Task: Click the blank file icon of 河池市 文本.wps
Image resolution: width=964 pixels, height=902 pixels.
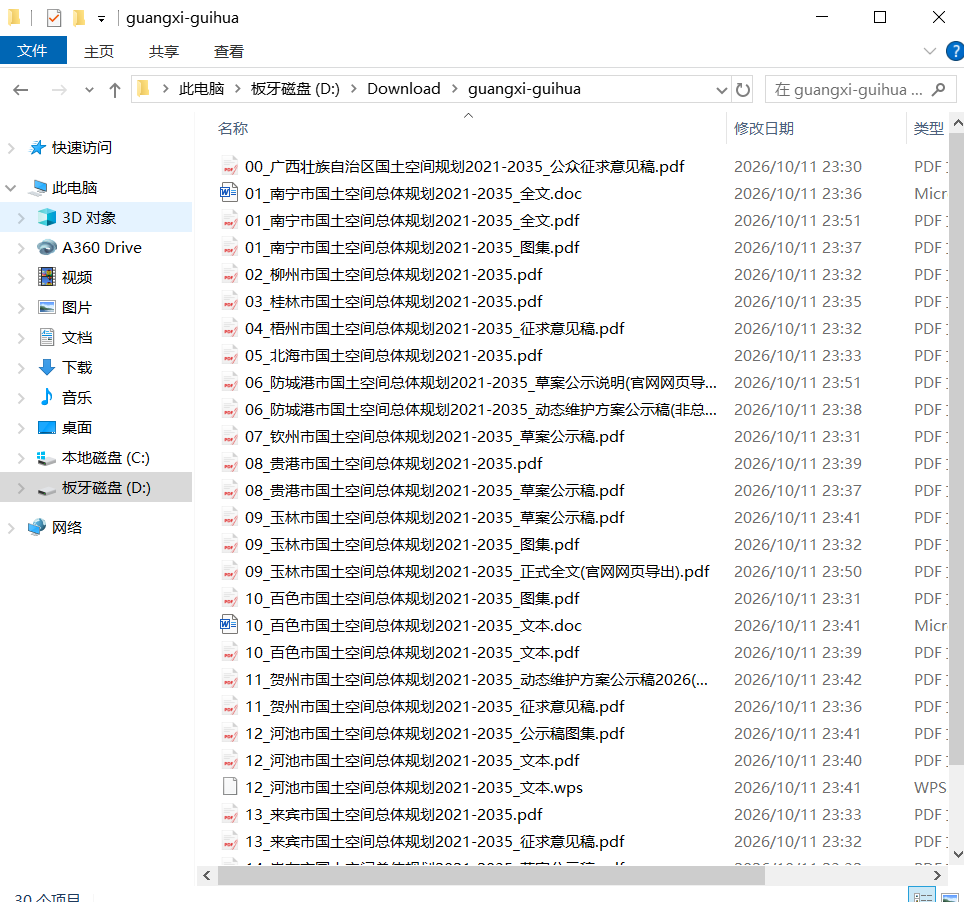Action: click(230, 787)
